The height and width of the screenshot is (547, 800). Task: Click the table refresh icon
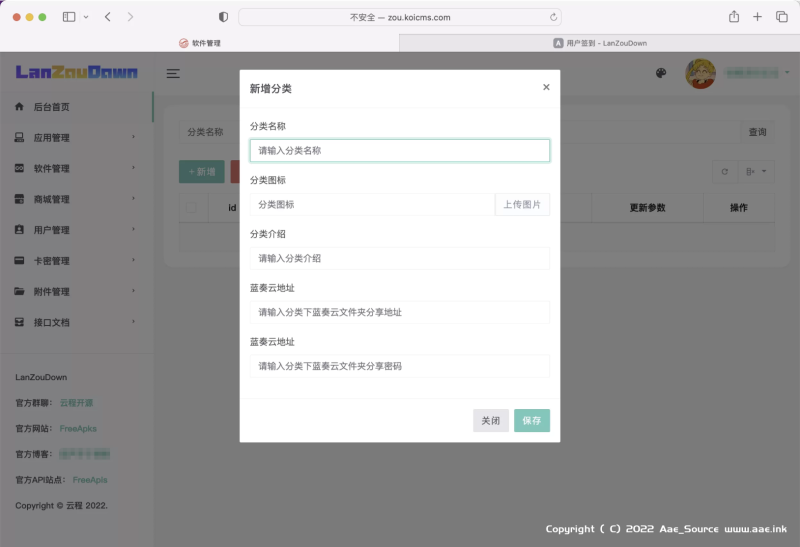coord(724,171)
